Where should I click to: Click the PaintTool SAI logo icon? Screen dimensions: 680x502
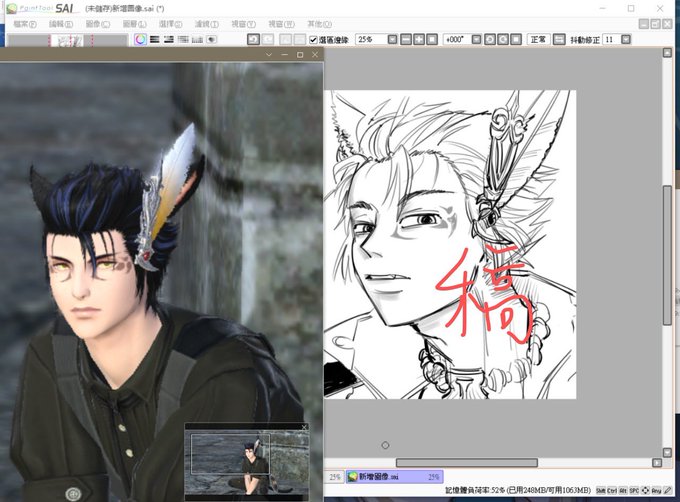point(12,8)
